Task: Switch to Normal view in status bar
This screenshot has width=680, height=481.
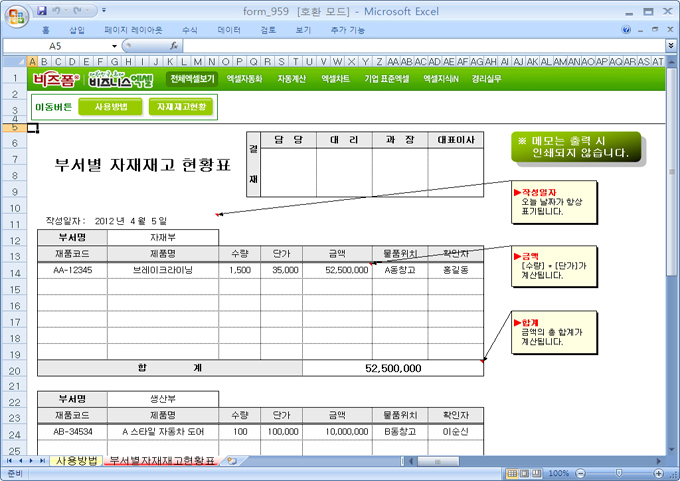Action: coord(512,473)
